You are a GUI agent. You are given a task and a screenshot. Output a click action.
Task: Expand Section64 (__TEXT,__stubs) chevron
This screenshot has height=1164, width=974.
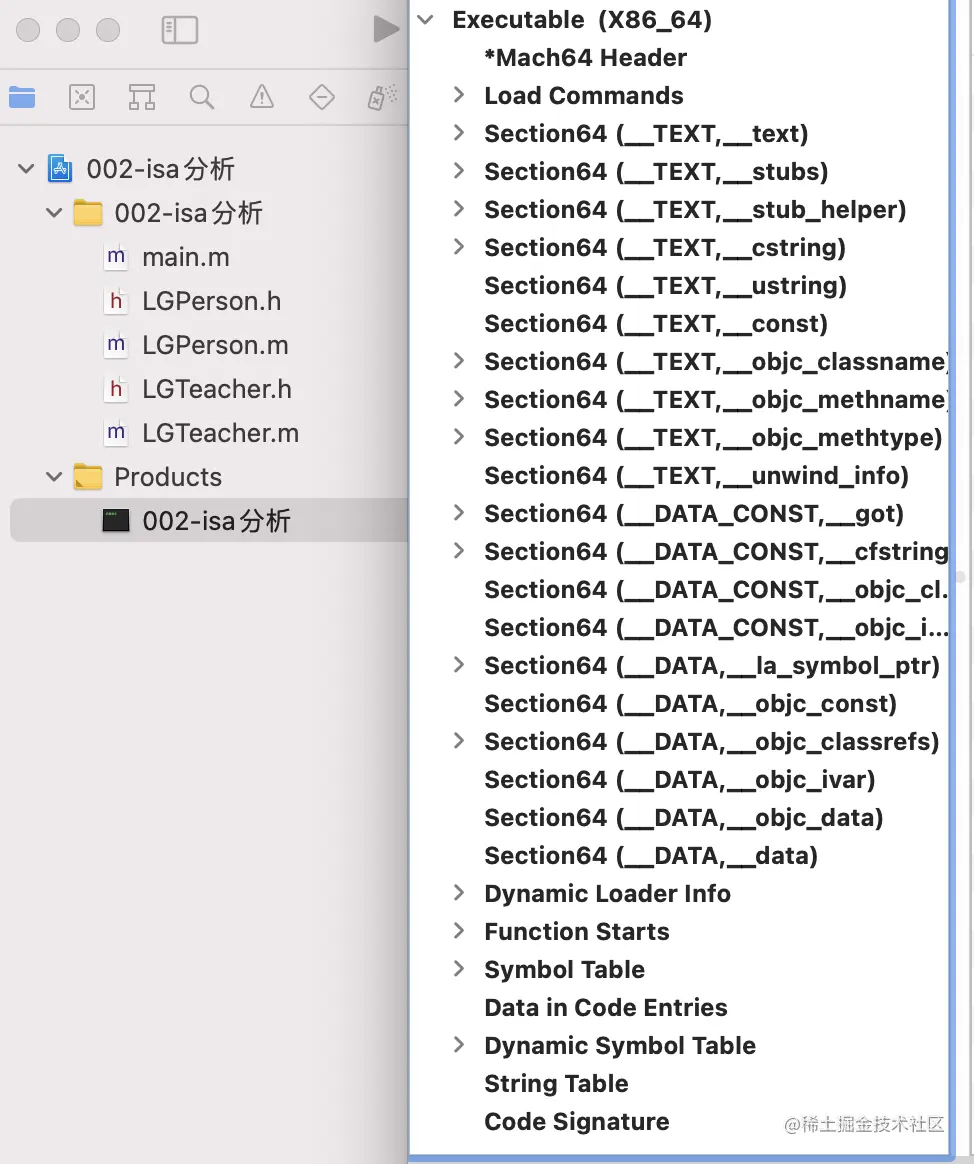pyautogui.click(x=459, y=171)
